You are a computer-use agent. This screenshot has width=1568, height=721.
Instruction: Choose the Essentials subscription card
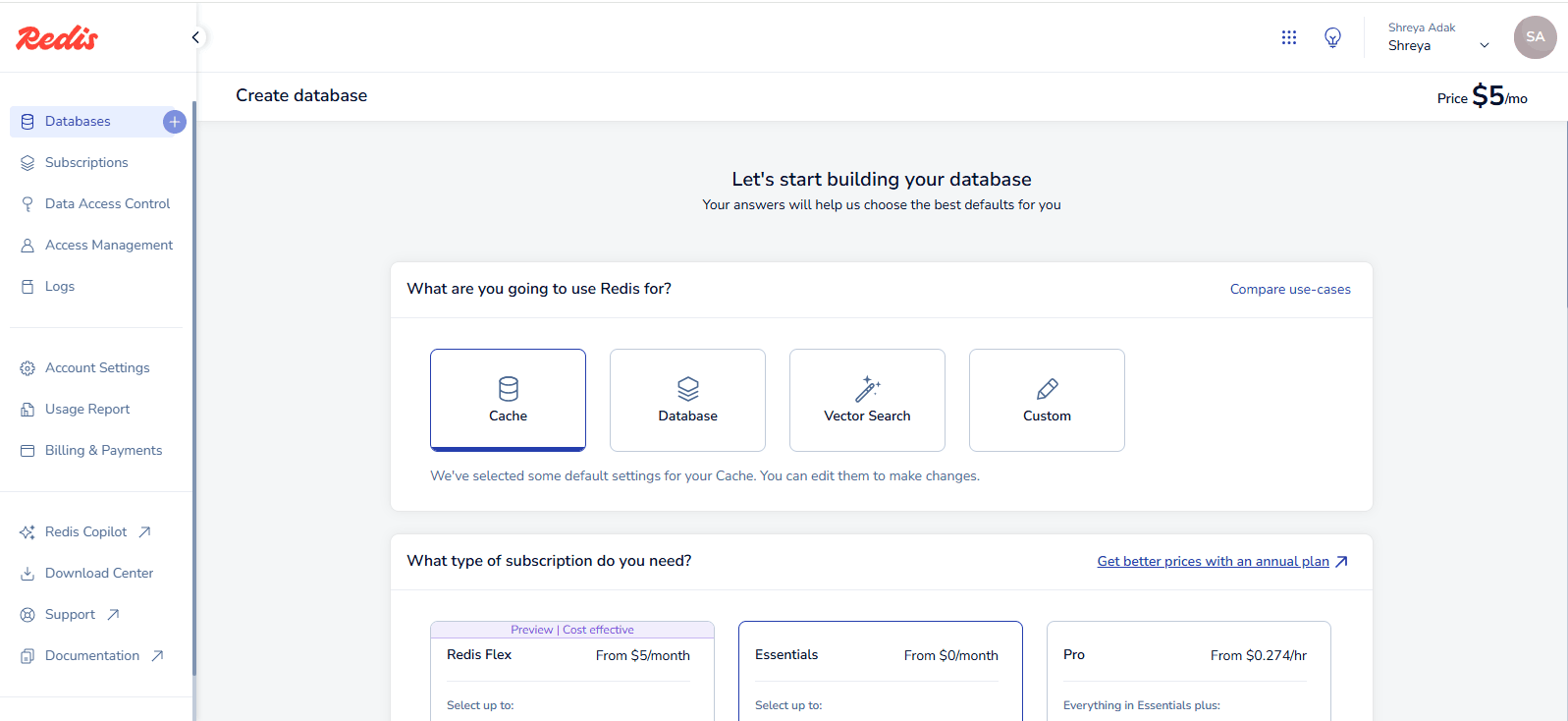[881, 671]
